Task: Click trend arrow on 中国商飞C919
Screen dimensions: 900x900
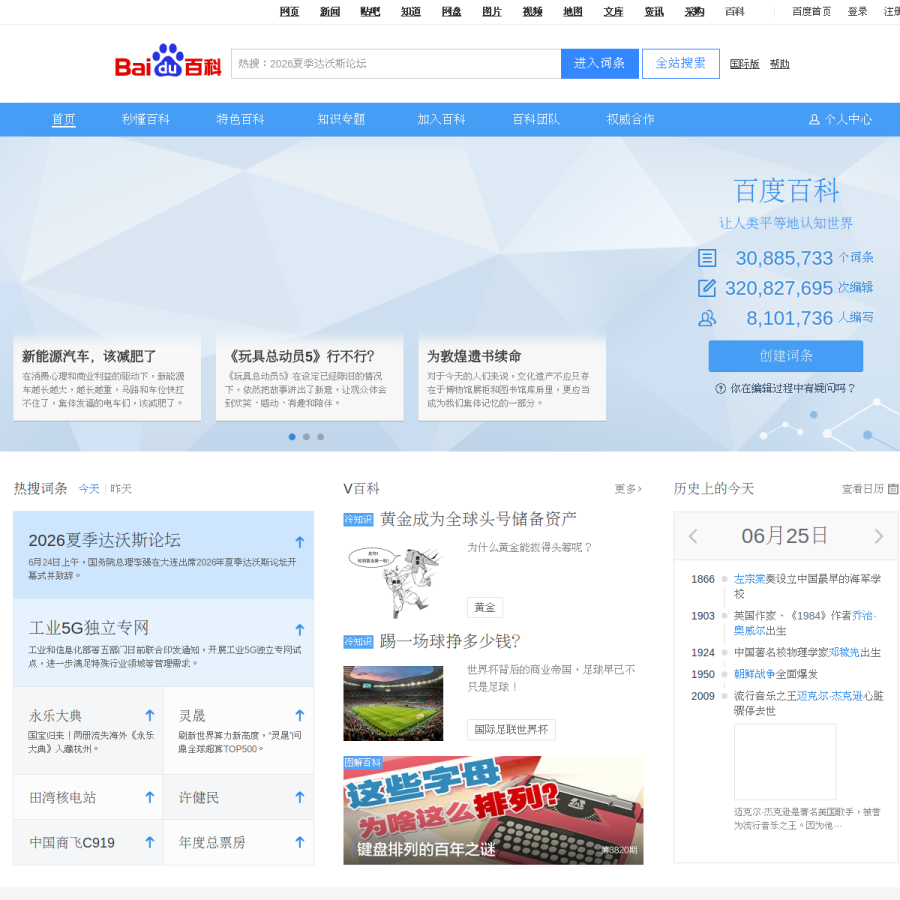Action: coord(150,842)
